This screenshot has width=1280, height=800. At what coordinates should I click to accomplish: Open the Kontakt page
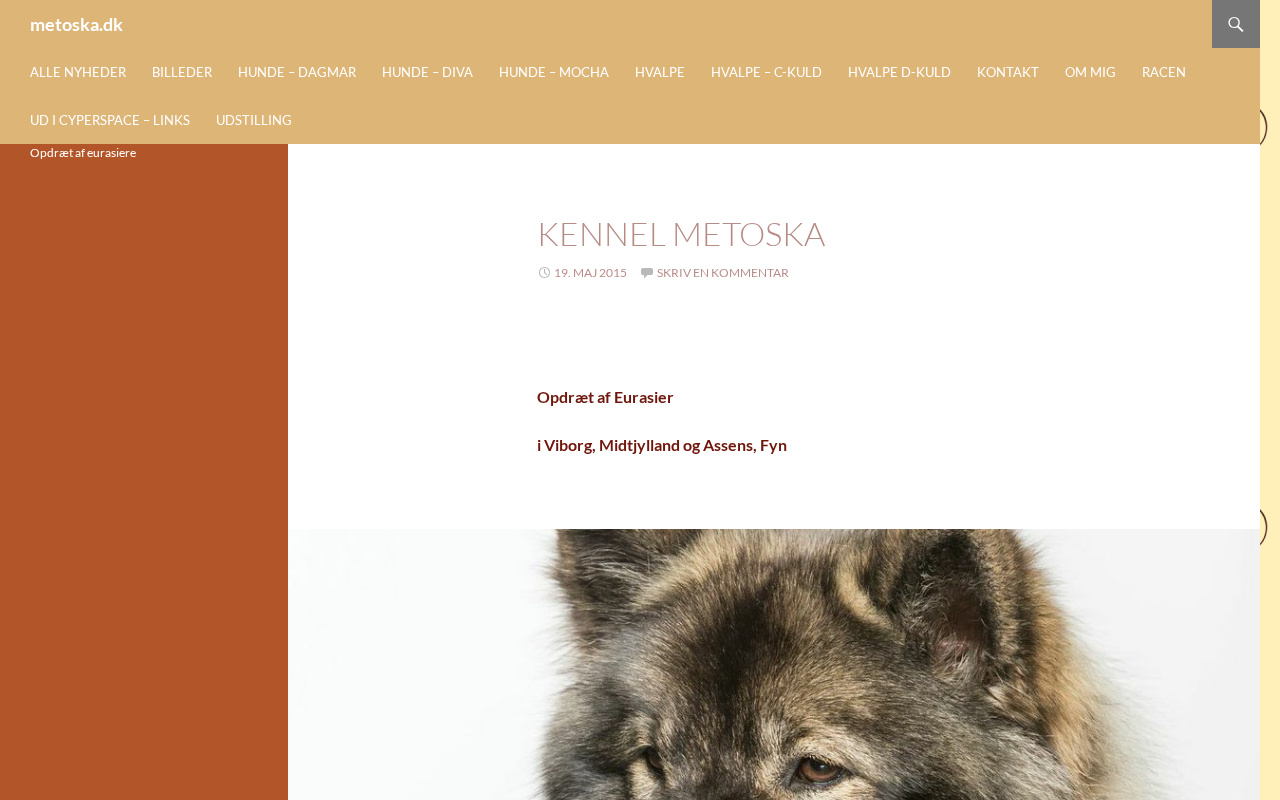coord(1008,72)
